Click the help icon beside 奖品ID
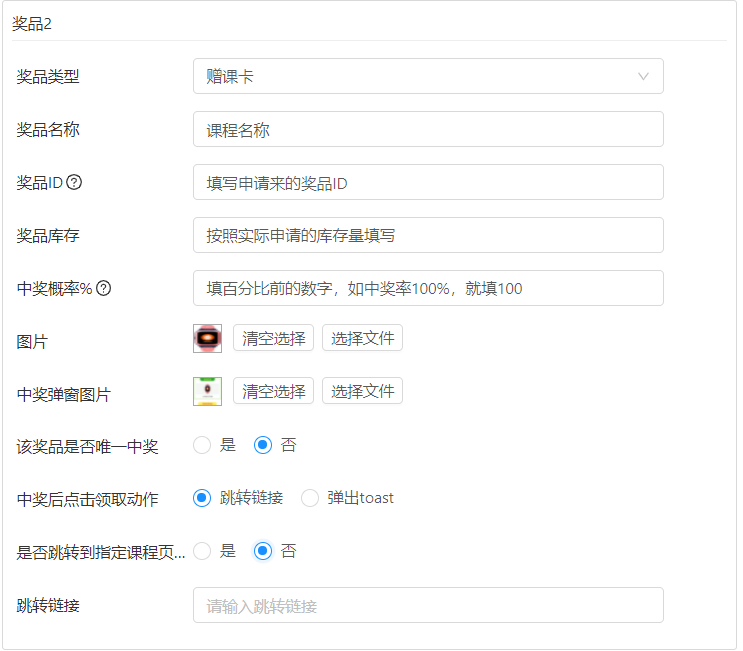The image size is (743, 651). [x=74, y=182]
